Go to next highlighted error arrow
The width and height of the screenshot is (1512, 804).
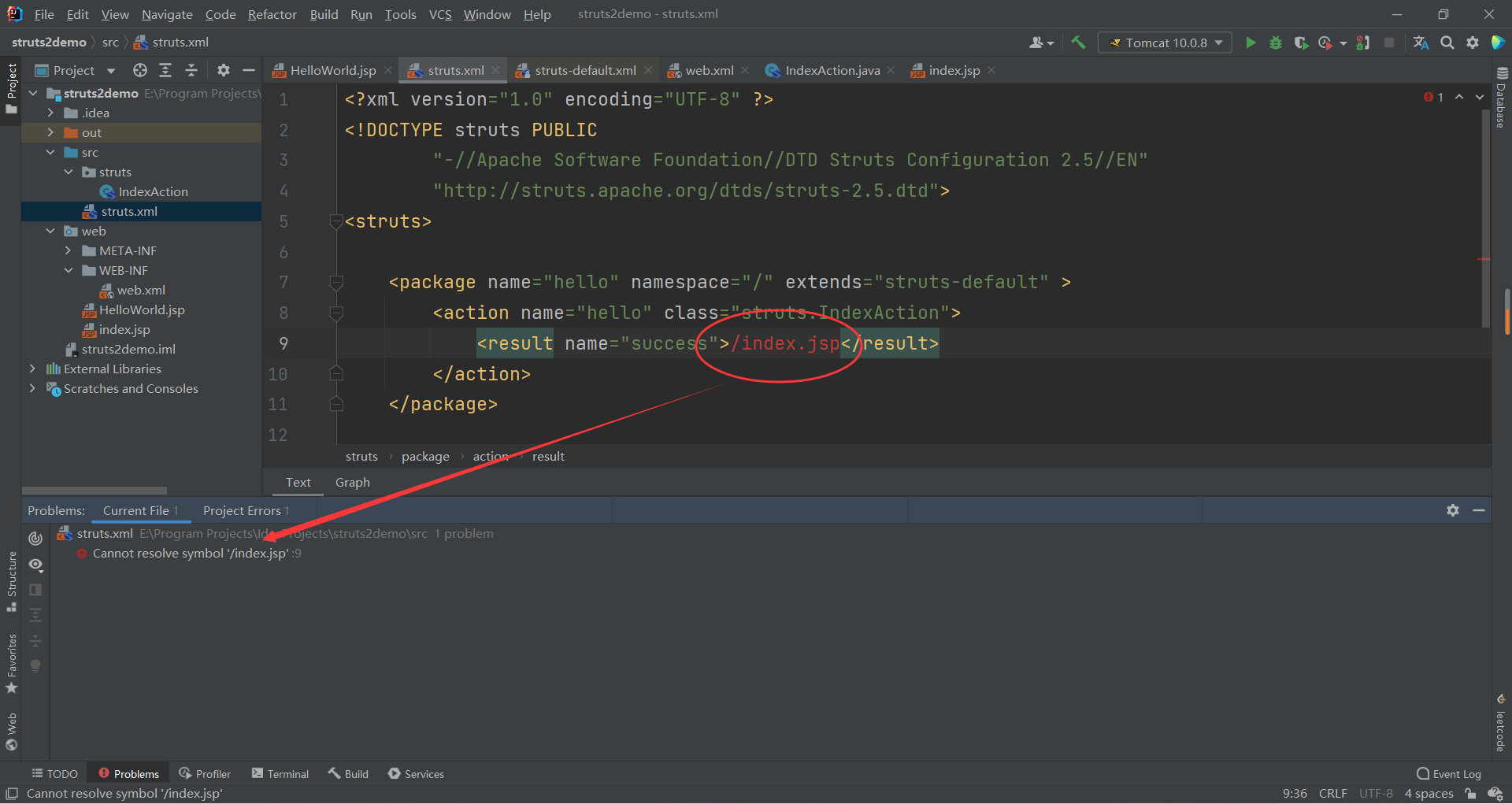click(1480, 97)
